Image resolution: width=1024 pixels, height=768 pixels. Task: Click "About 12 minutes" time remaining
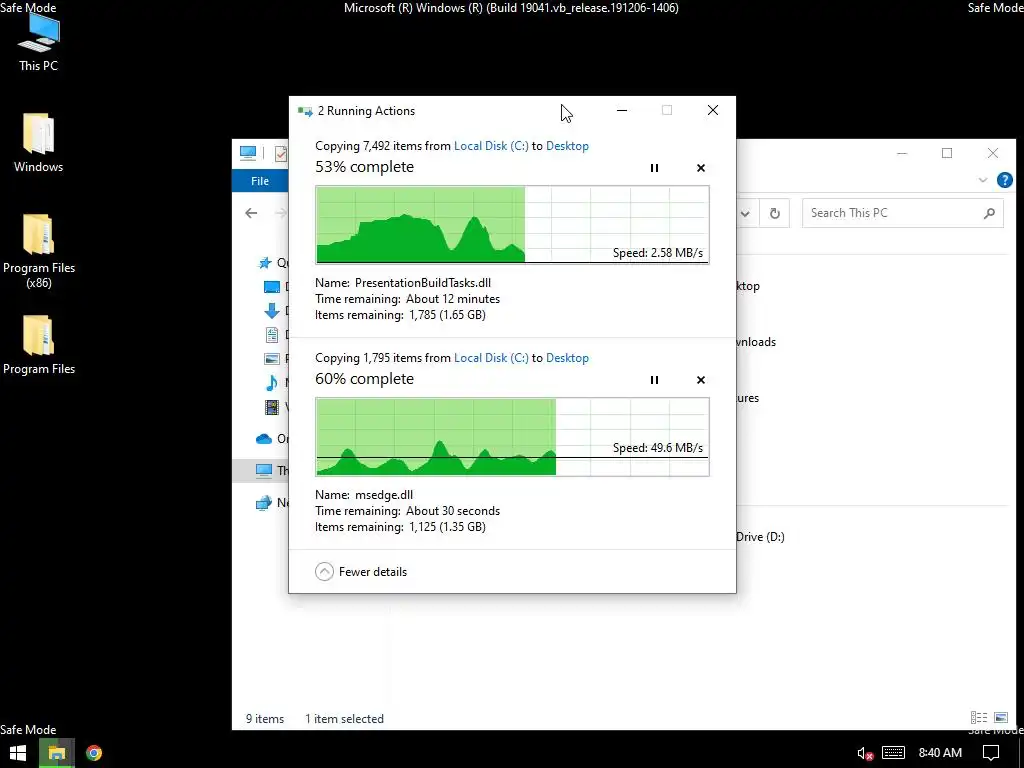(453, 299)
